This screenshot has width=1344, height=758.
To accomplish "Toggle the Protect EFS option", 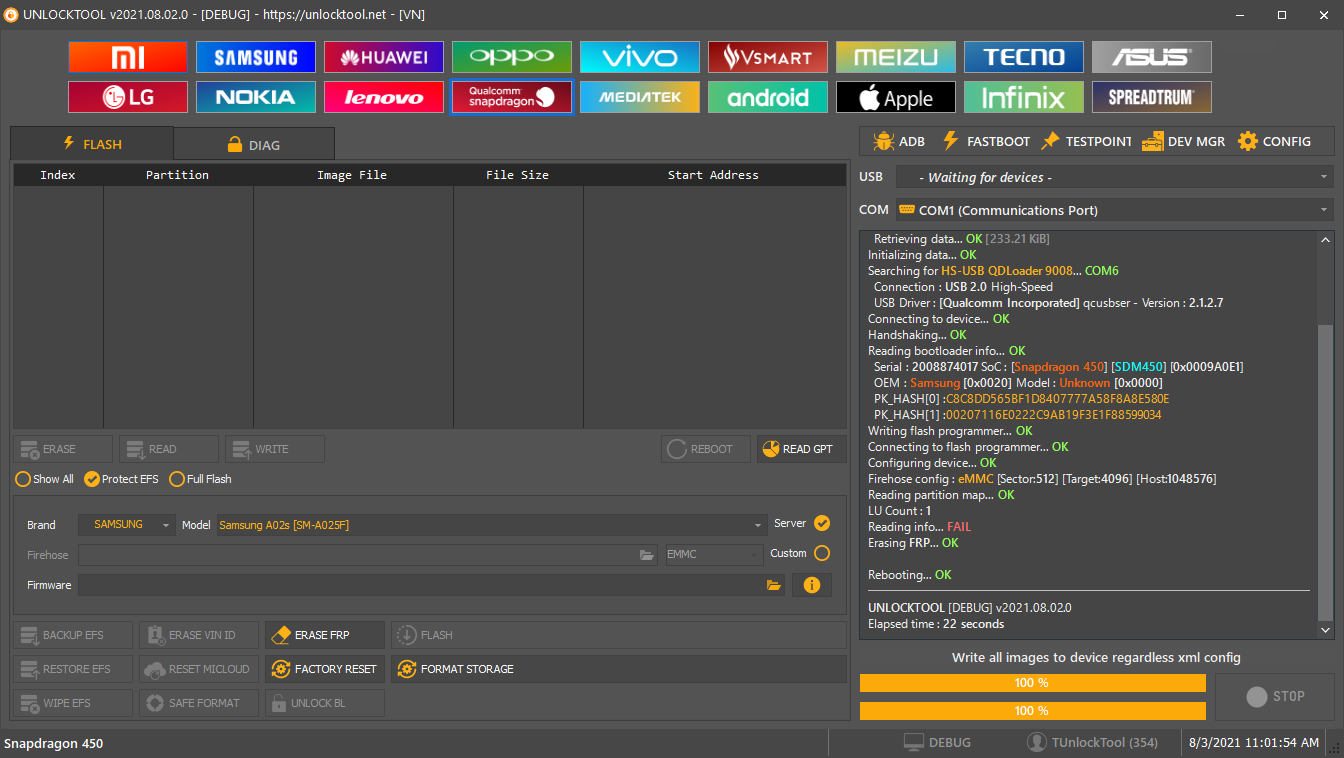I will point(122,479).
